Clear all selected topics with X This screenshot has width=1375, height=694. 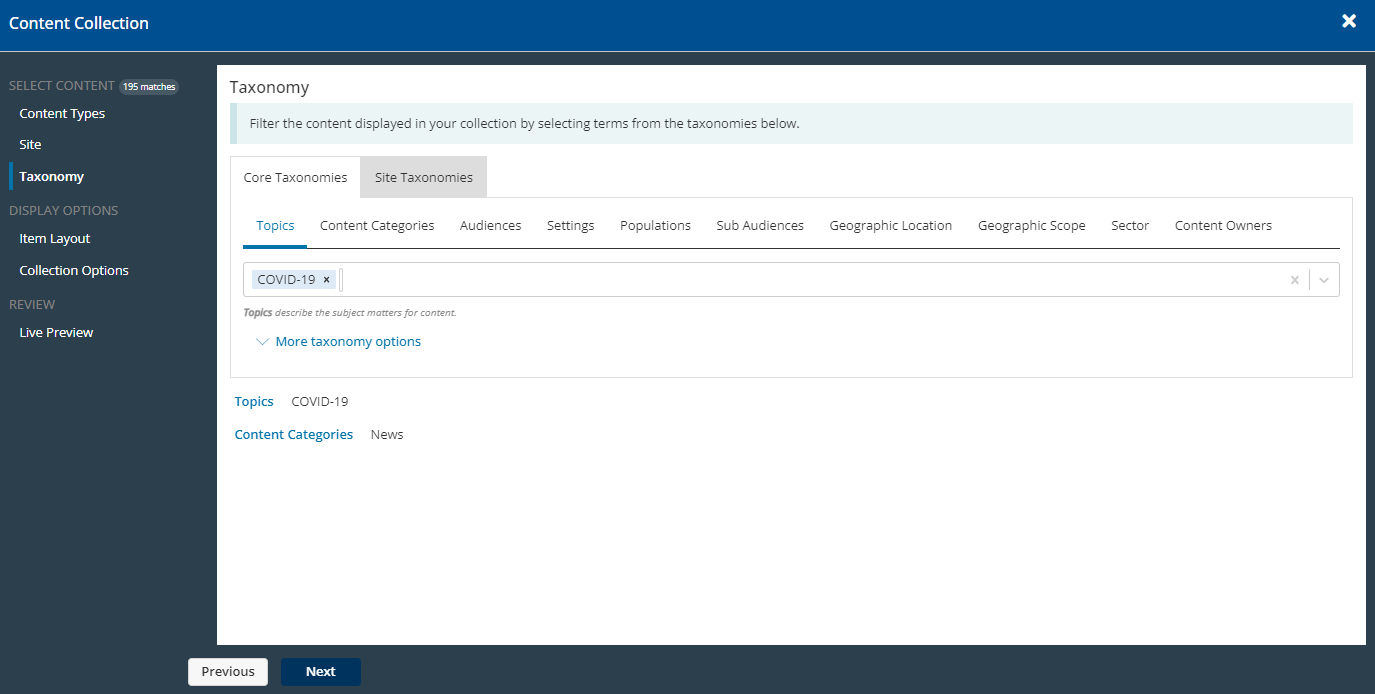coord(1294,280)
